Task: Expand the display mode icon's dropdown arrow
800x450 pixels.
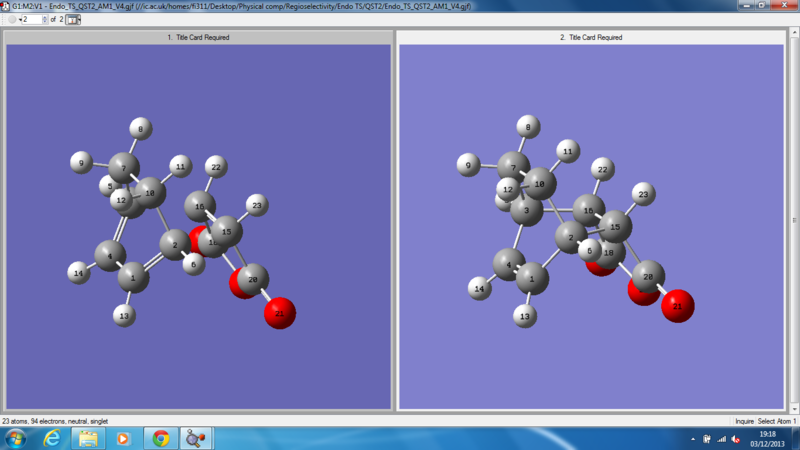Action: coord(79,19)
